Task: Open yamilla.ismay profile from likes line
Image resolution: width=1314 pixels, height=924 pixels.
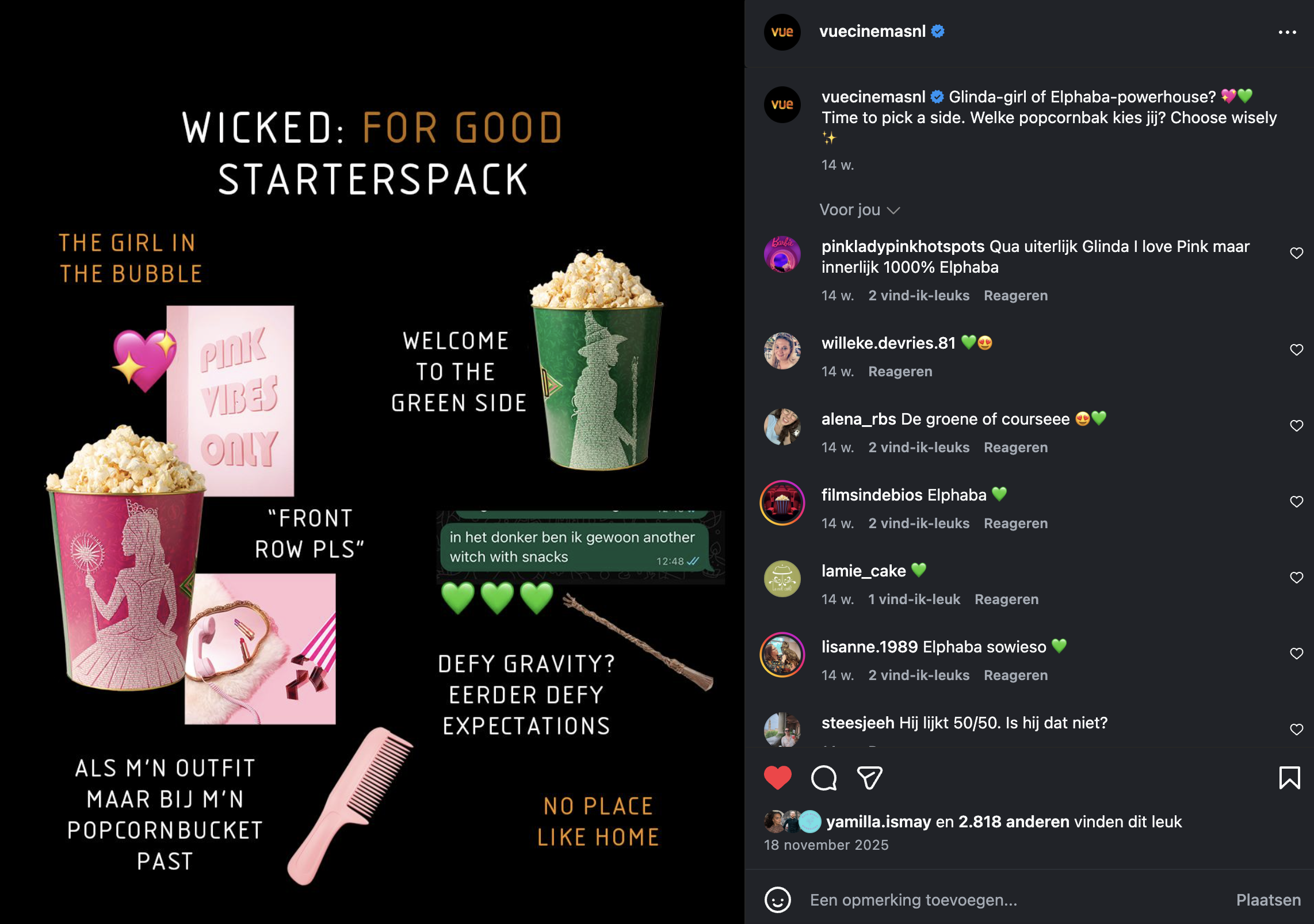Action: (878, 822)
